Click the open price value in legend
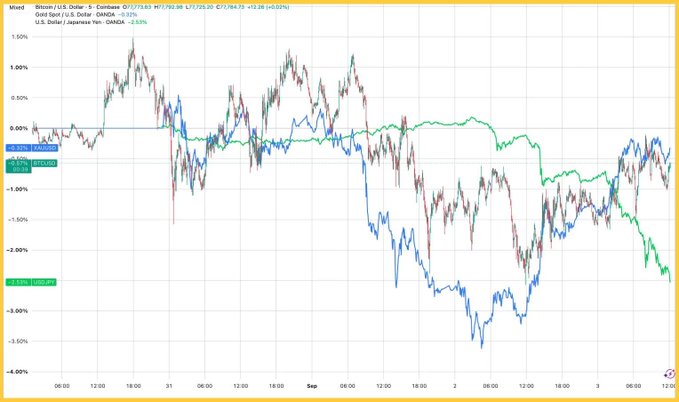Image resolution: width=679 pixels, height=402 pixels. pos(137,7)
